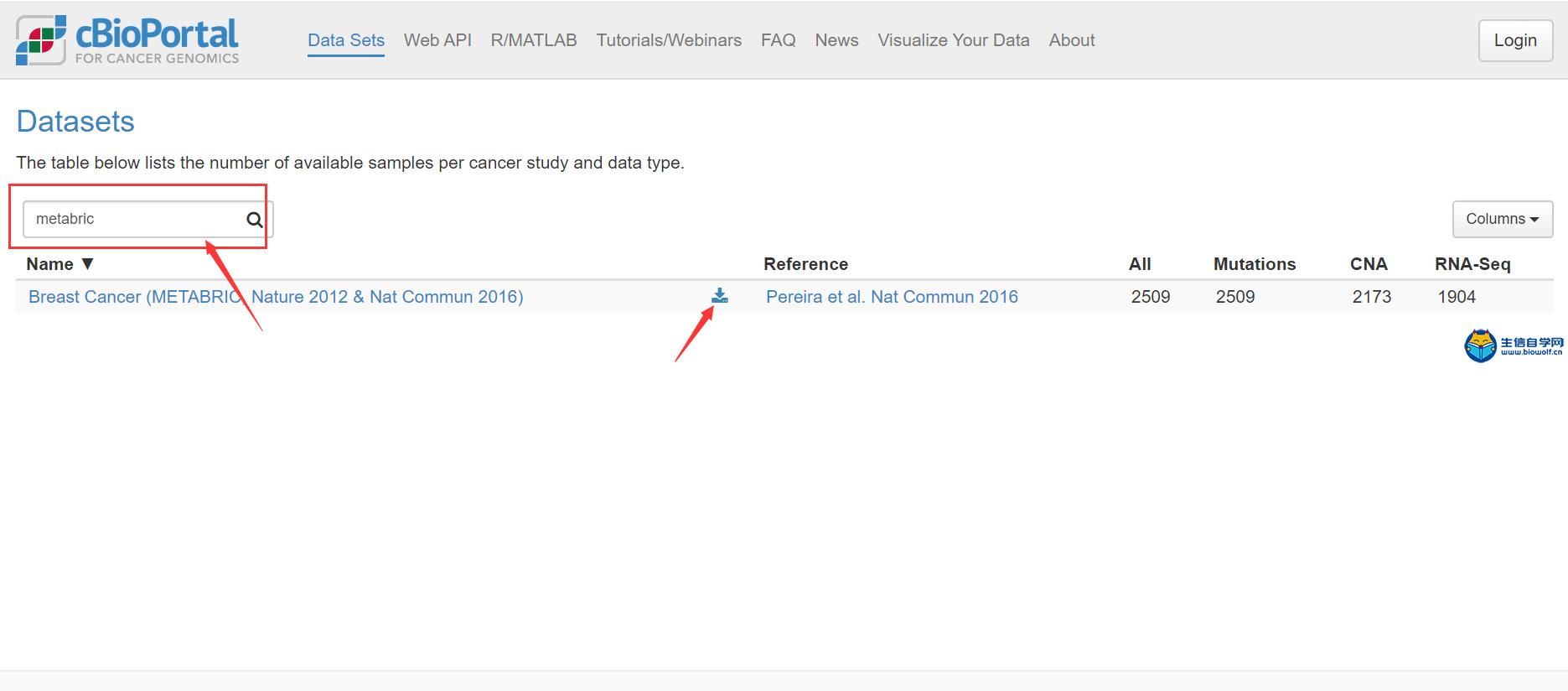The image size is (1568, 691).
Task: Sort by Name using the arrow
Action: click(x=87, y=263)
